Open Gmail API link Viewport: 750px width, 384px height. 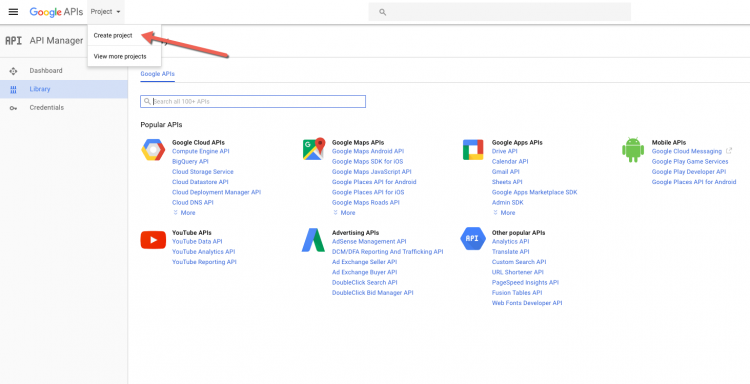pos(506,172)
